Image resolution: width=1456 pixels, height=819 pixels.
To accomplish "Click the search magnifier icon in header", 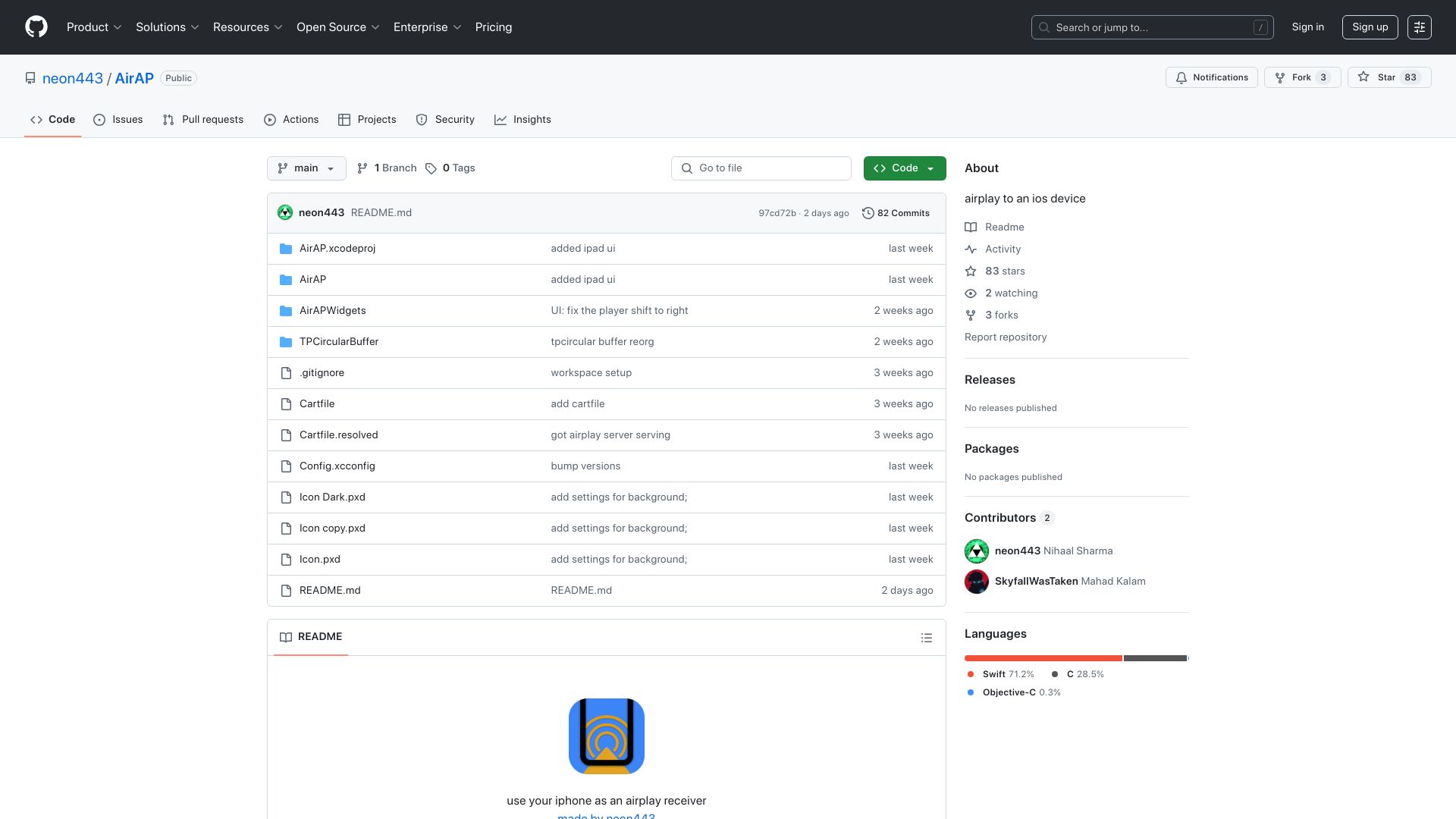I will click(1044, 27).
